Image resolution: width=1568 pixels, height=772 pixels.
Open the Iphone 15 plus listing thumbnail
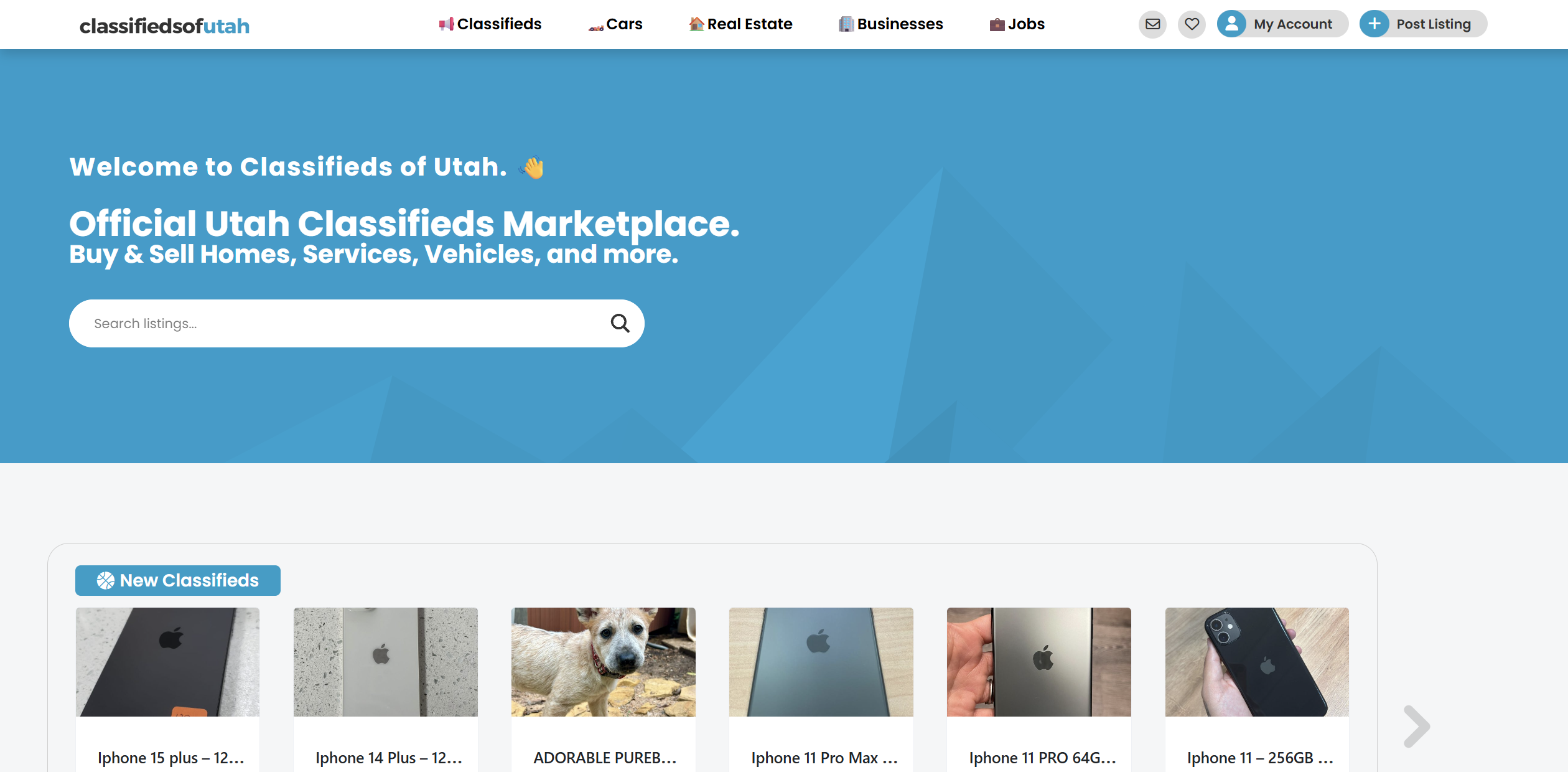coord(168,662)
